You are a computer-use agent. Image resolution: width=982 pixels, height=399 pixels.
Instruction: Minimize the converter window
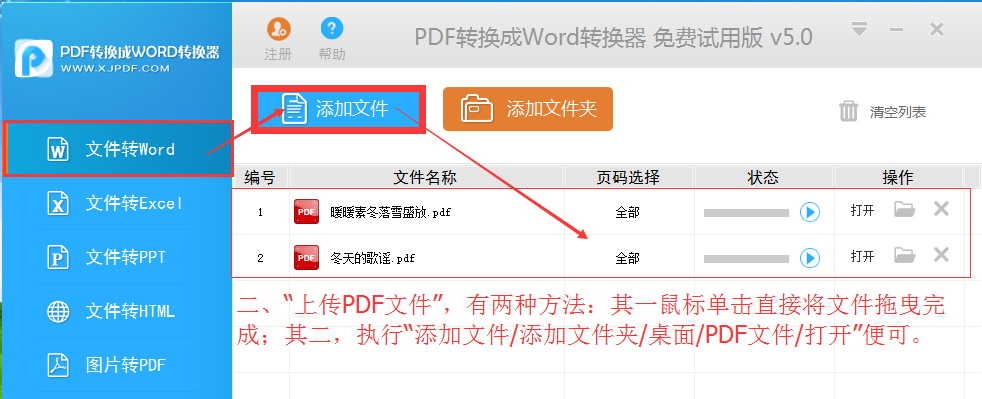[x=897, y=29]
